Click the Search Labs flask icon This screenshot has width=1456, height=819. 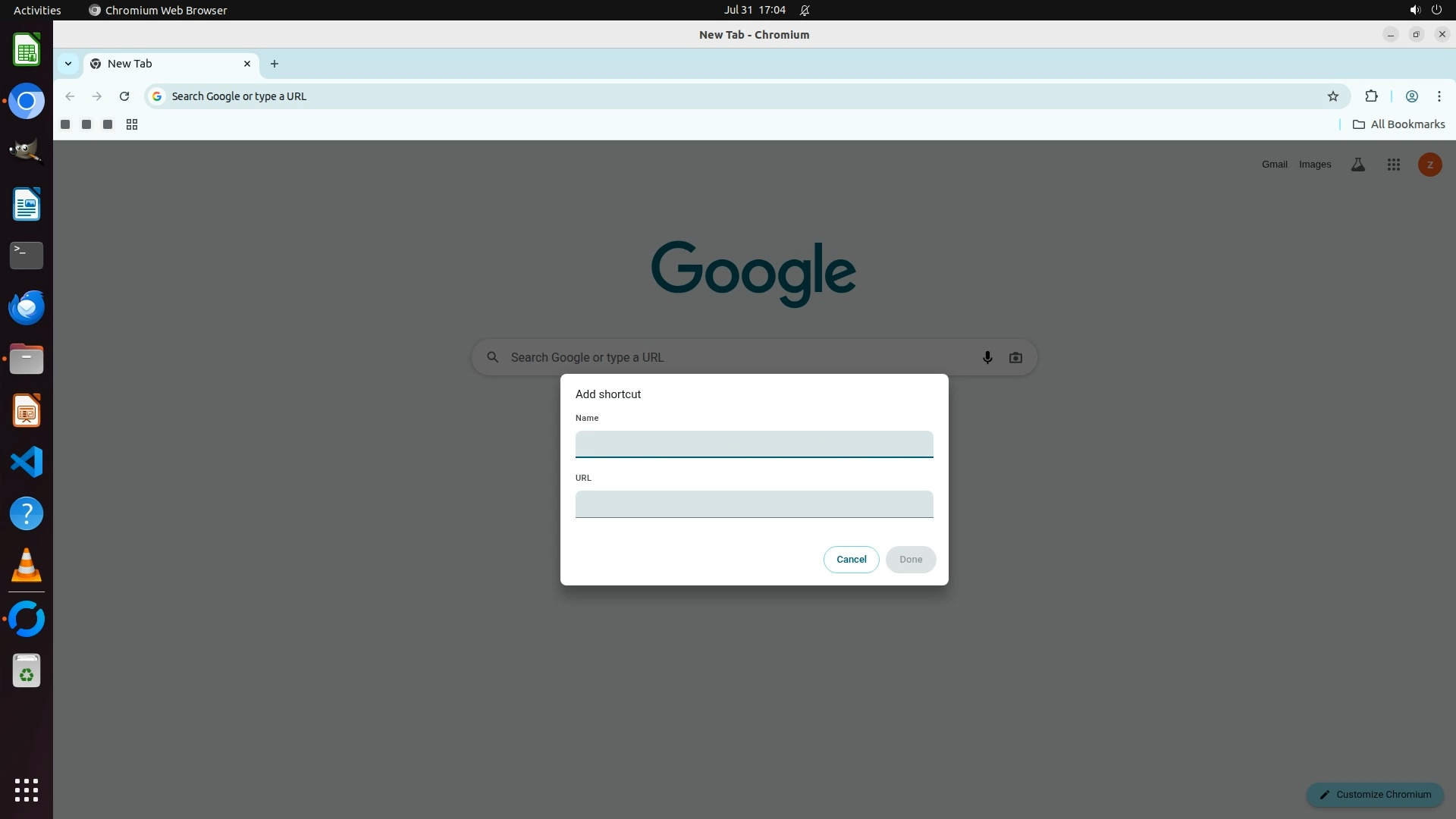1357,165
